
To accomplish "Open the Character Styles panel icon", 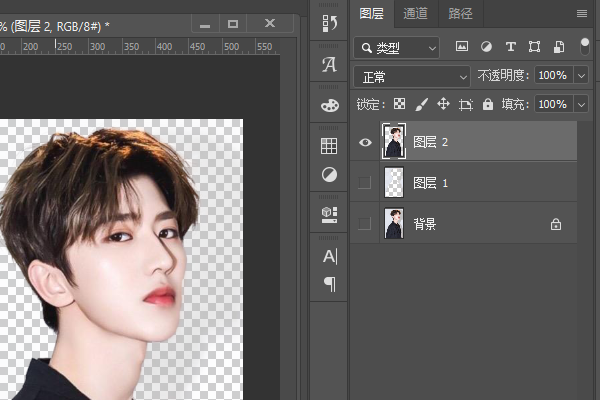I will click(329, 64).
